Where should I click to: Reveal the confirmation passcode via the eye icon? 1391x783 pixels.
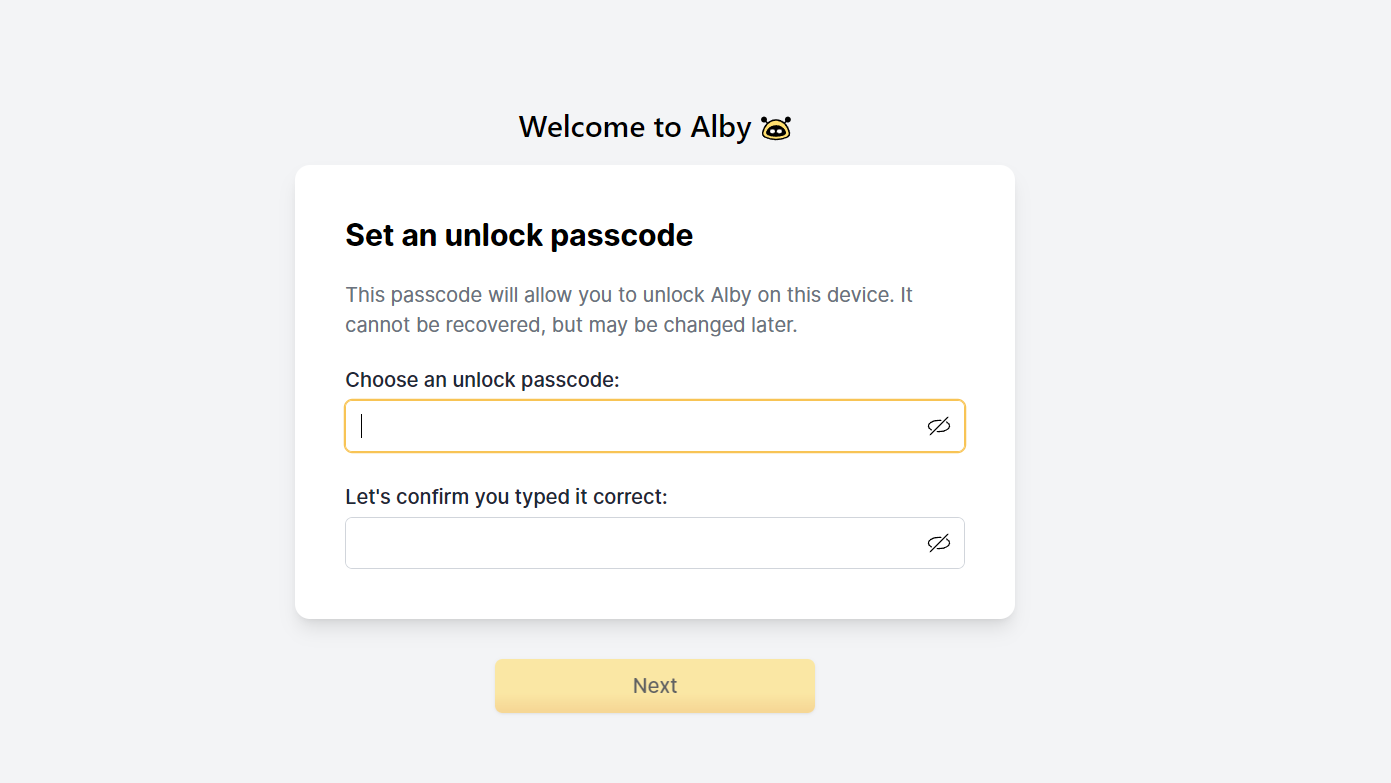(x=938, y=543)
